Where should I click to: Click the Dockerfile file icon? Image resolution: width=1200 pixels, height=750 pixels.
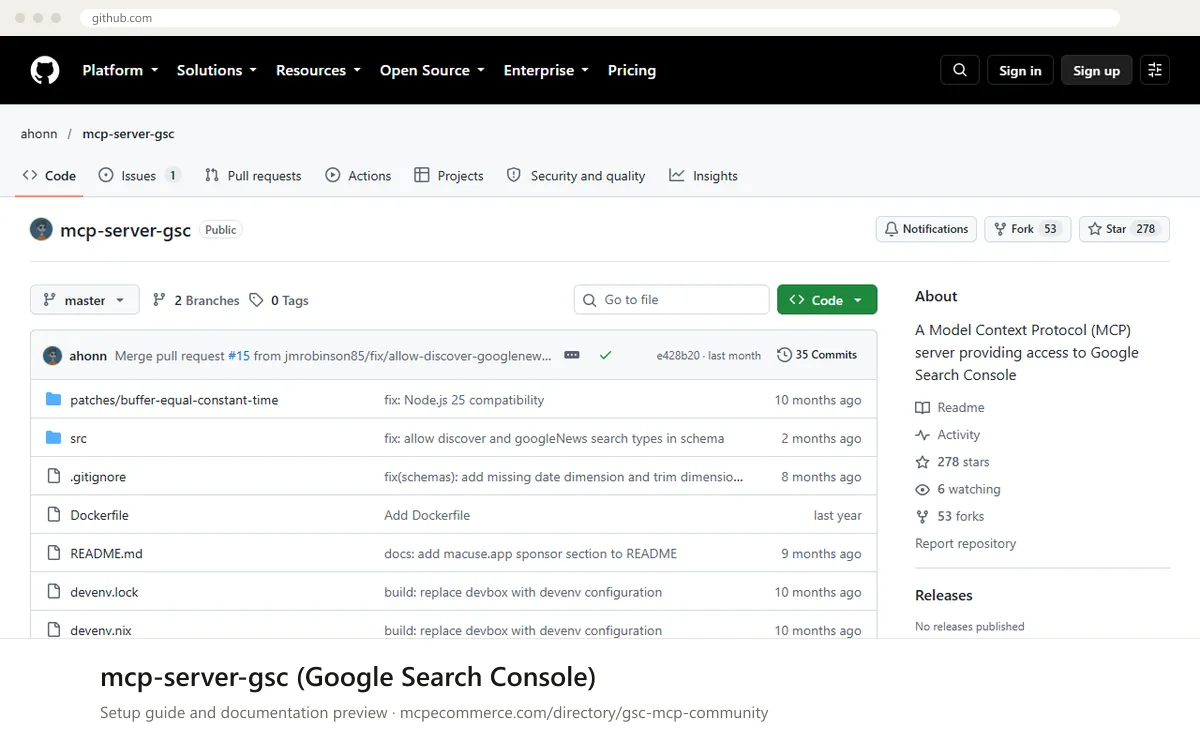click(54, 515)
